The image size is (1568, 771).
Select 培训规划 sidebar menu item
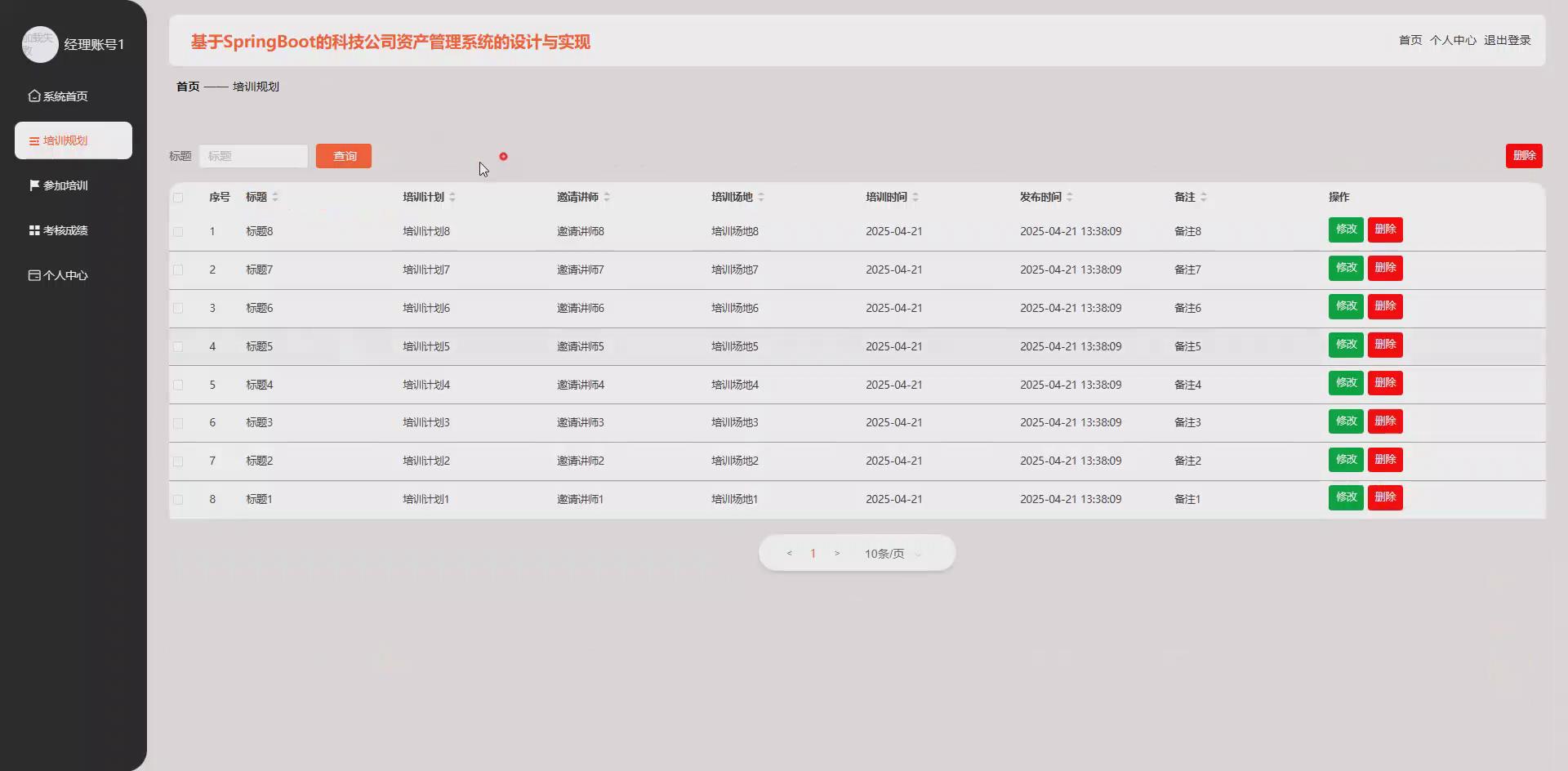tap(73, 140)
